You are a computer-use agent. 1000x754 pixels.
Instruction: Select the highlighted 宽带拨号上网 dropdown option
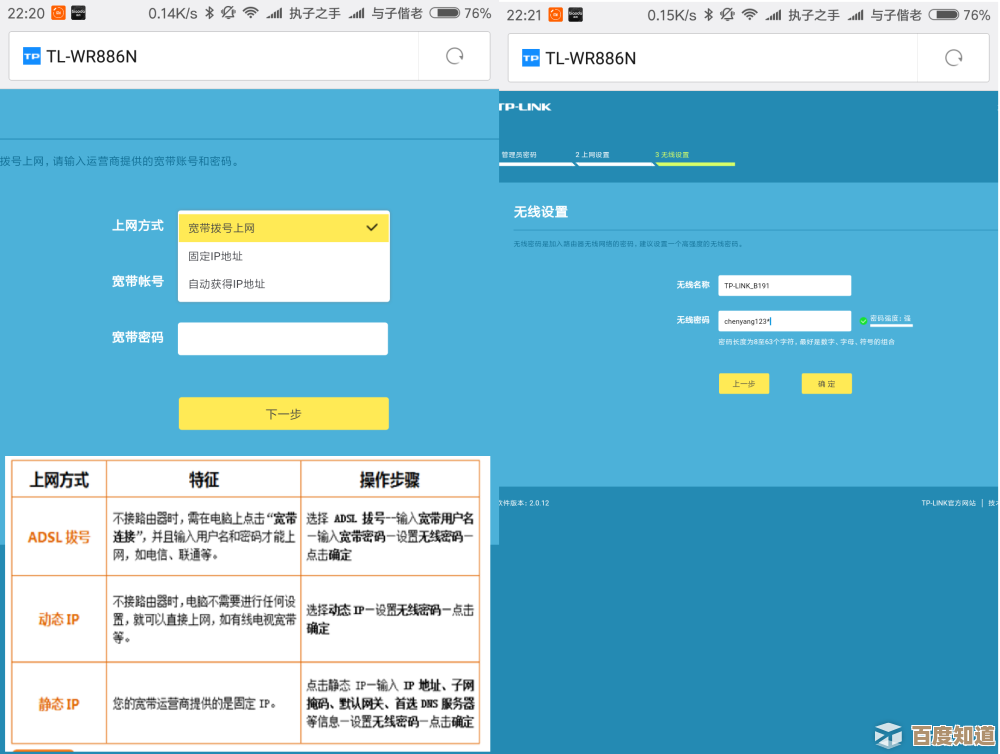284,228
